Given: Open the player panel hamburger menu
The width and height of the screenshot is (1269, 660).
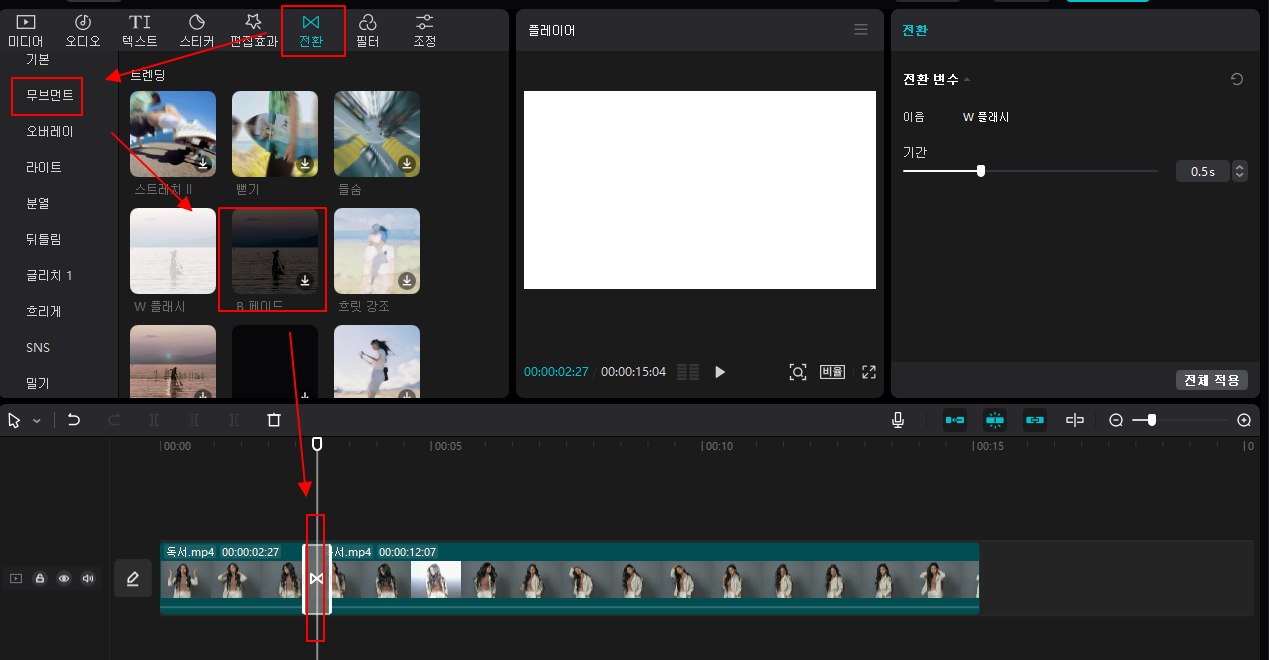Looking at the screenshot, I should (x=861, y=30).
